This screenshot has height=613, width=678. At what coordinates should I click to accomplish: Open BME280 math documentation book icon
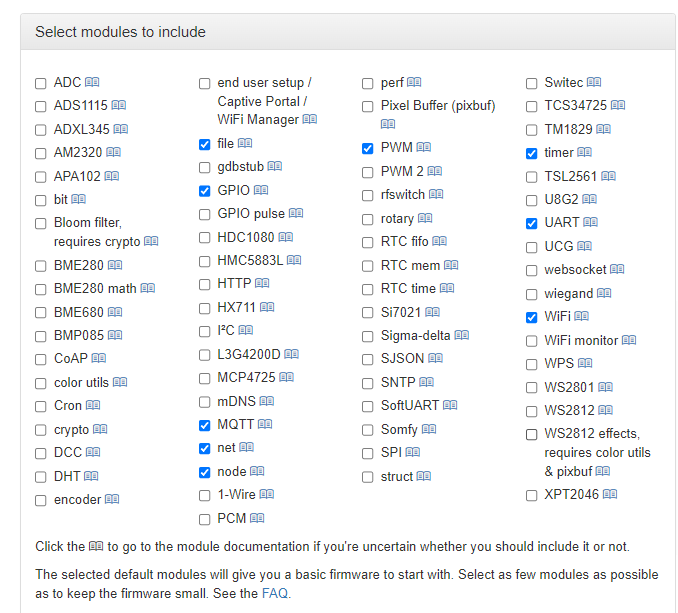[x=147, y=288]
